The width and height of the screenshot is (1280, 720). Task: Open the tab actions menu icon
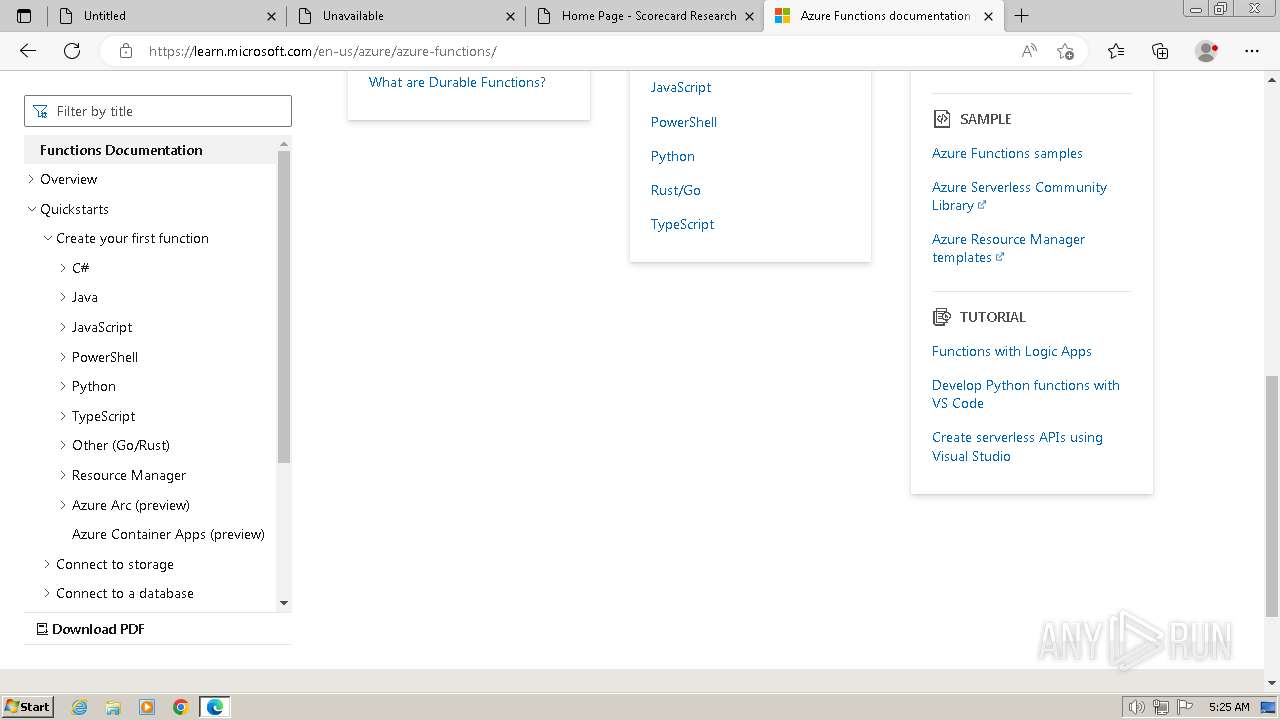[x=24, y=16]
